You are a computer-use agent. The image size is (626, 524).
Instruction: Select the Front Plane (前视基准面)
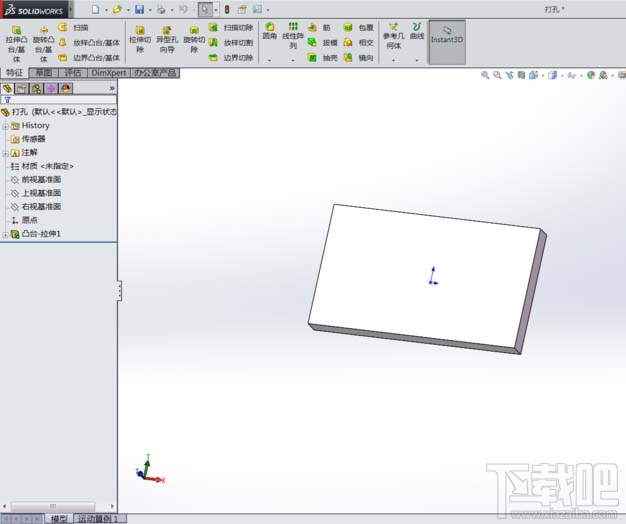click(36, 180)
